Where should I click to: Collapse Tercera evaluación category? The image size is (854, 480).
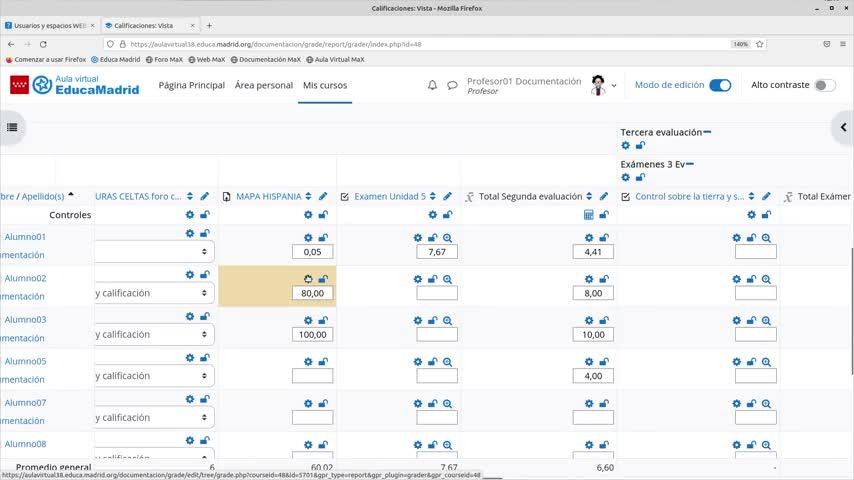707,132
